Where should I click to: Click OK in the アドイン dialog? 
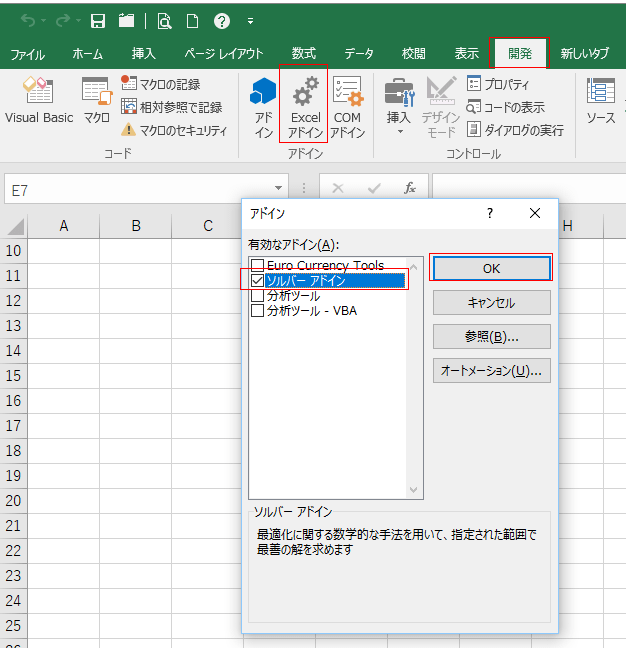point(491,268)
